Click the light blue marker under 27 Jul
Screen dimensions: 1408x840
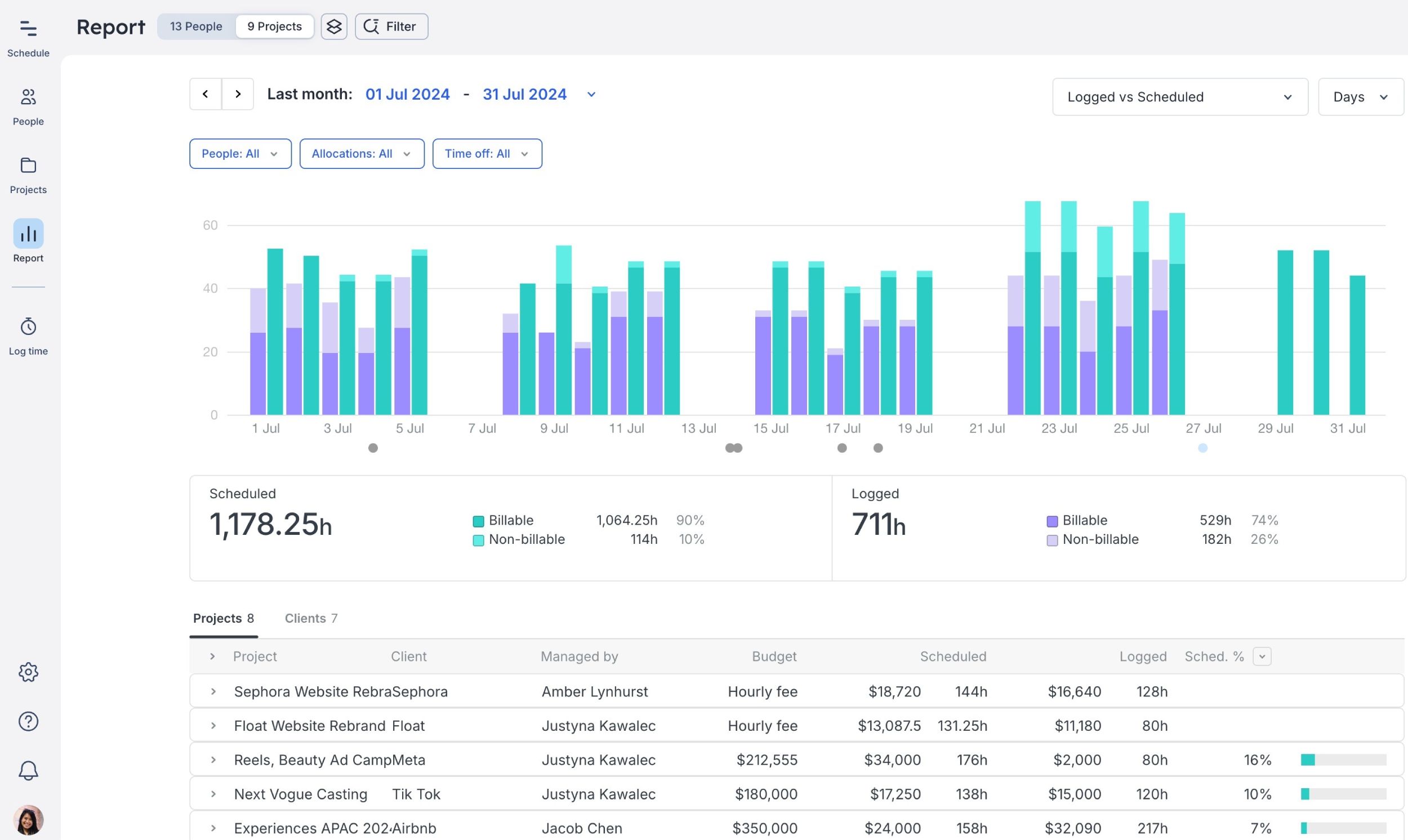pyautogui.click(x=1202, y=448)
